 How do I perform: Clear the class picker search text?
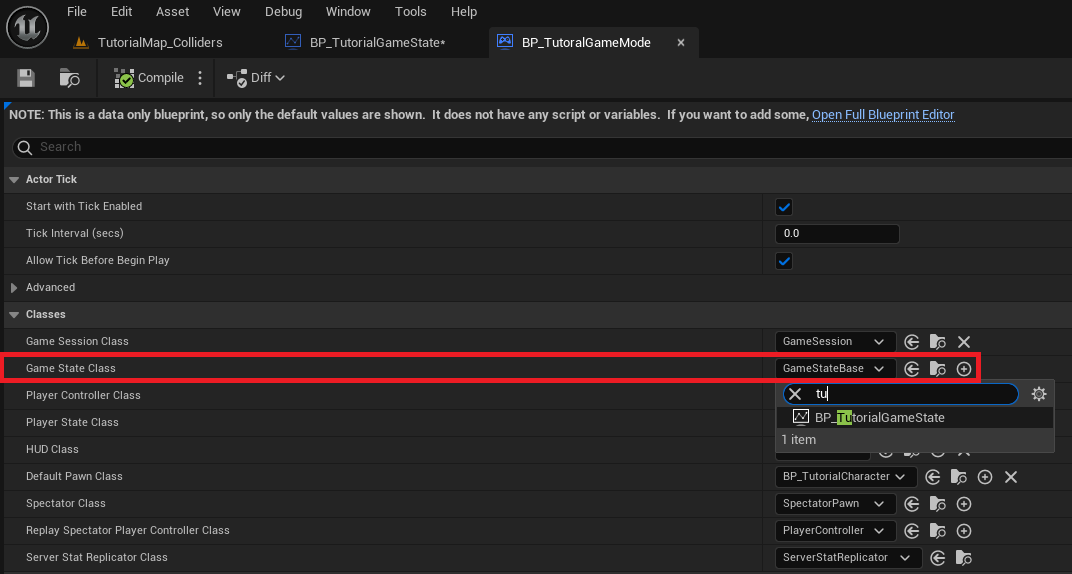tap(795, 394)
